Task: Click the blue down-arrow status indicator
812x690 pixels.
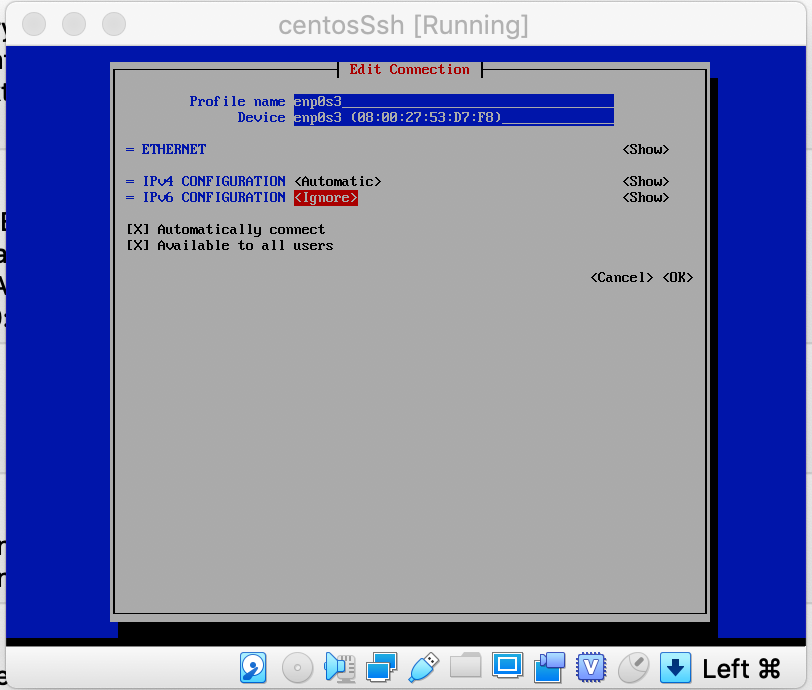Action: [x=673, y=668]
